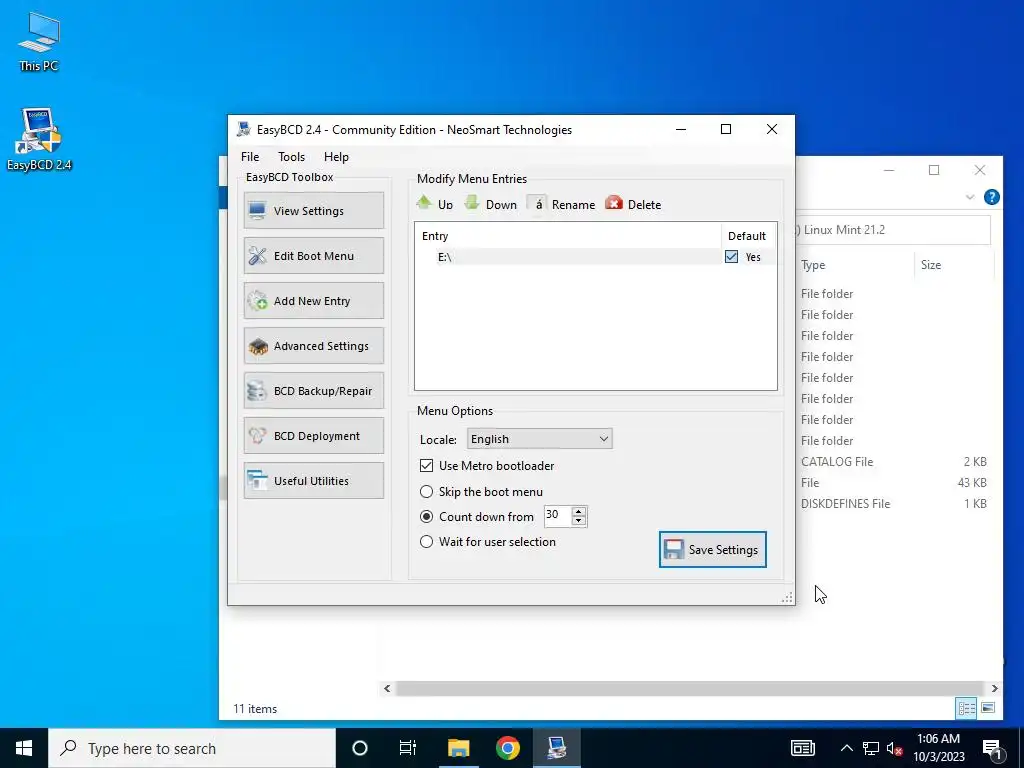Switch Explorer to large thumbnails view icon
1024x768 pixels.
click(x=988, y=708)
